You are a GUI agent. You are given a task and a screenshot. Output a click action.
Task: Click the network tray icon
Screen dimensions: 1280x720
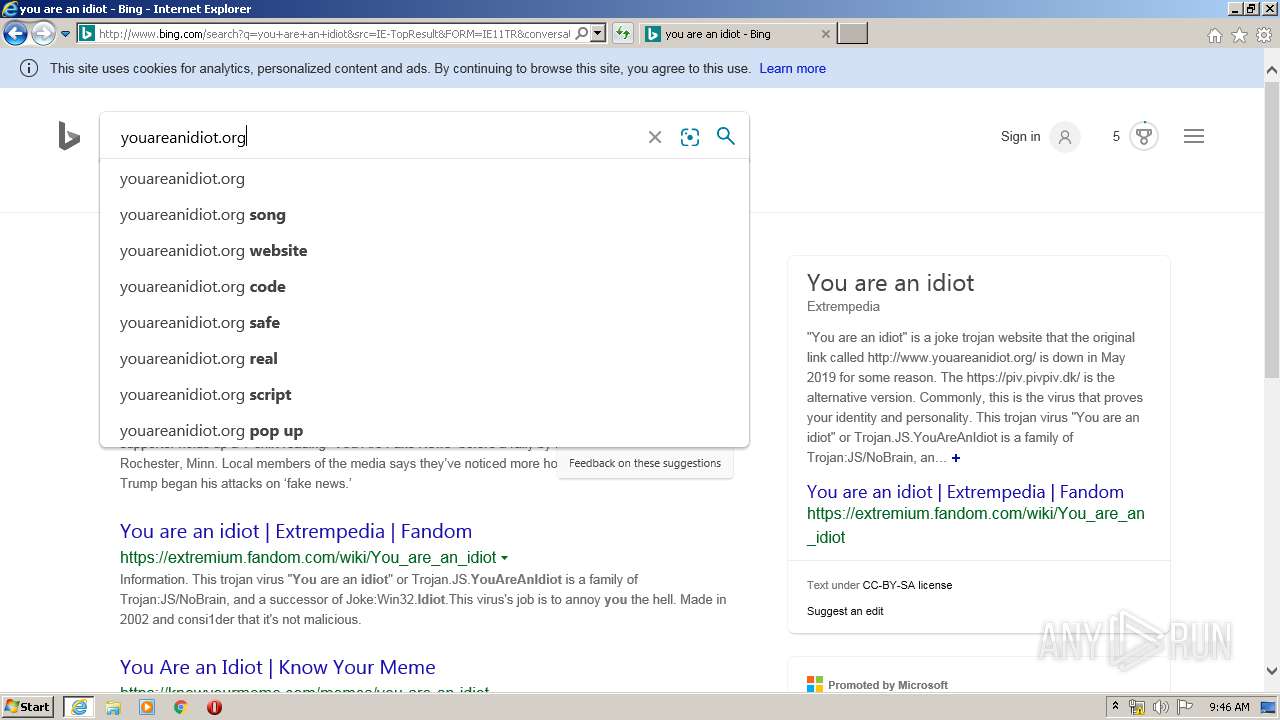tap(1137, 707)
